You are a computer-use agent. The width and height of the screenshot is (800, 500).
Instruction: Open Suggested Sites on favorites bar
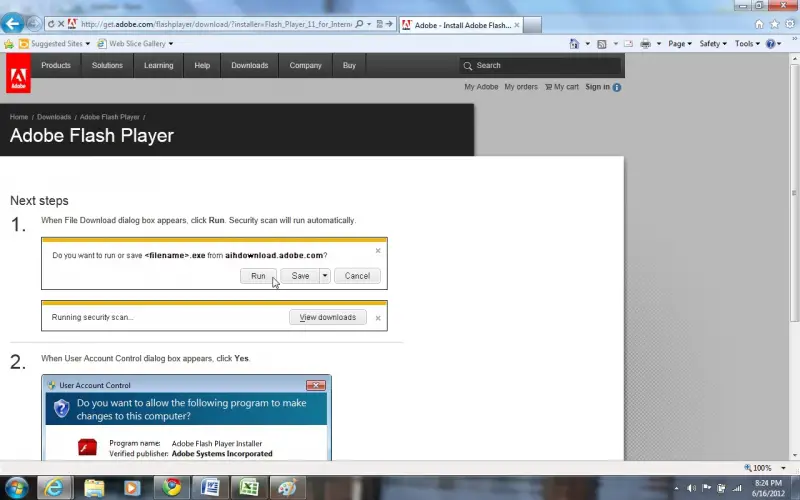(54, 44)
